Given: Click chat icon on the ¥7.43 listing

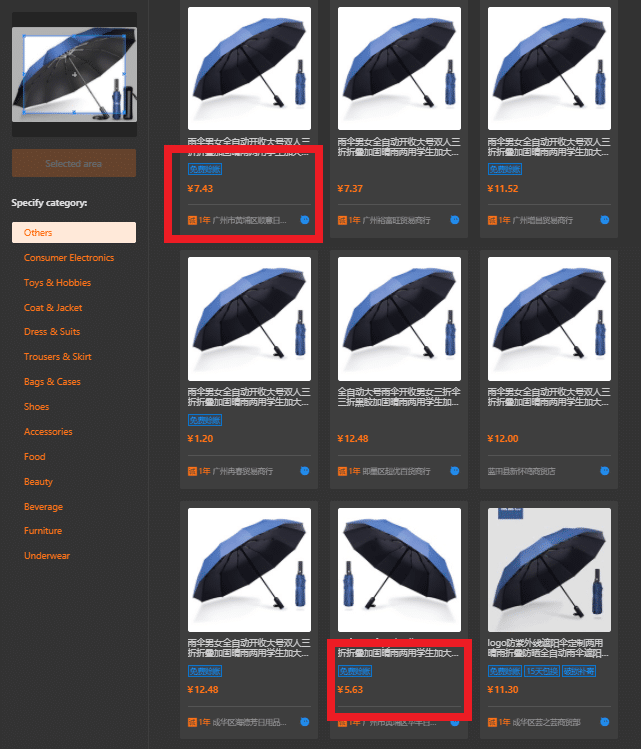Looking at the screenshot, I should pyautogui.click(x=305, y=220).
